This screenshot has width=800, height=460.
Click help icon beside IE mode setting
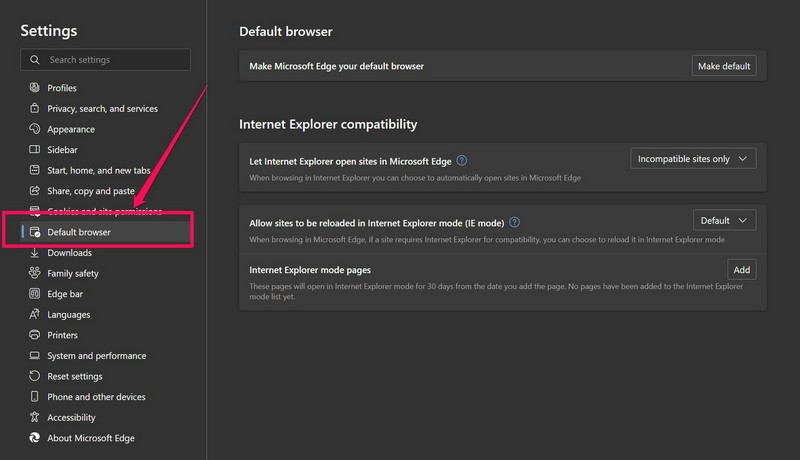coord(514,222)
